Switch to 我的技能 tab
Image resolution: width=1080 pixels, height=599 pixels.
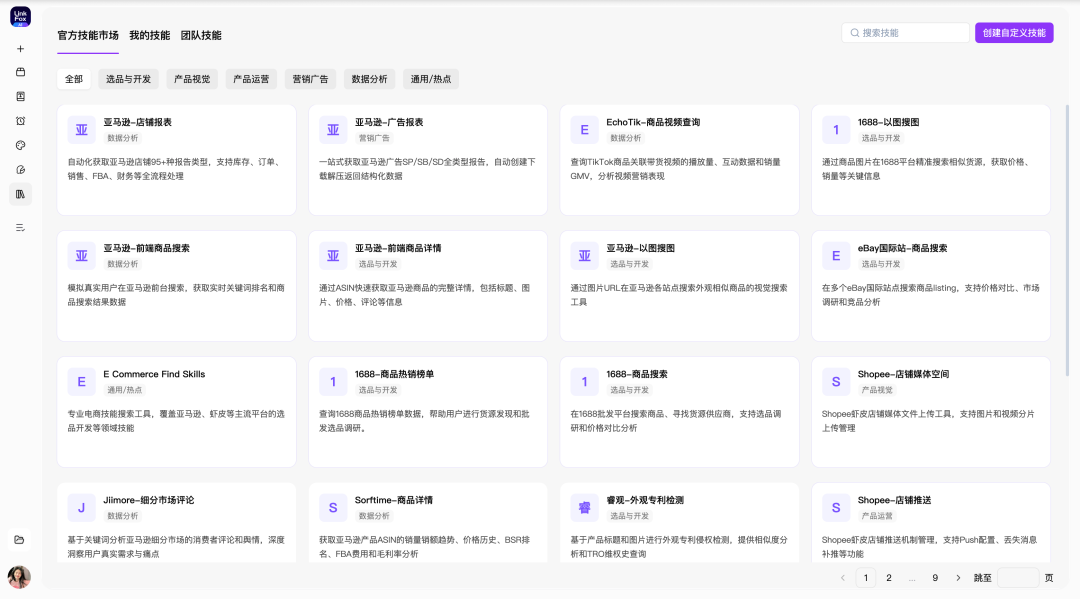tap(149, 35)
